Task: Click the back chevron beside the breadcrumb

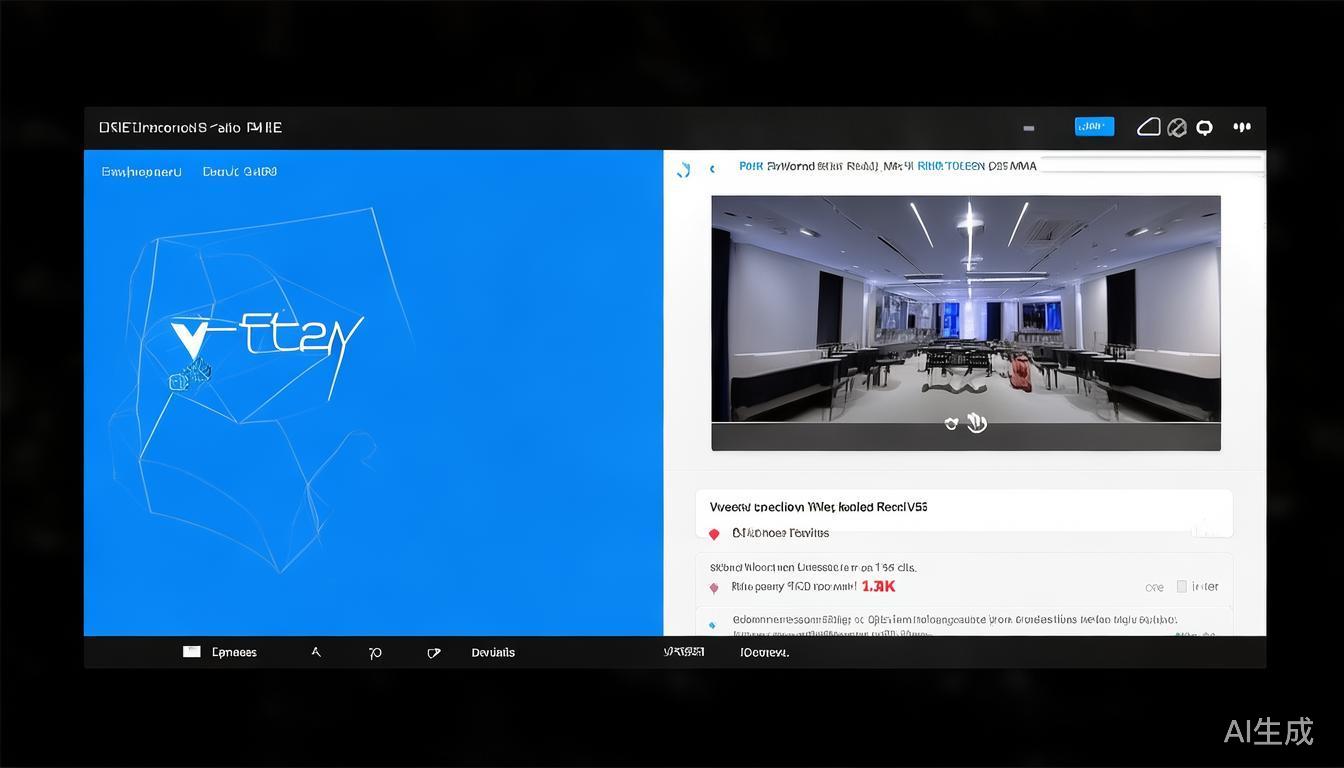Action: pos(712,169)
